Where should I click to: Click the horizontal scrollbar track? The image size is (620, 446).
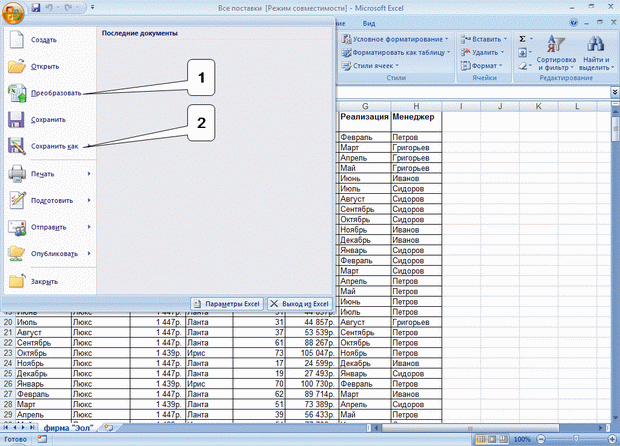coord(488,428)
